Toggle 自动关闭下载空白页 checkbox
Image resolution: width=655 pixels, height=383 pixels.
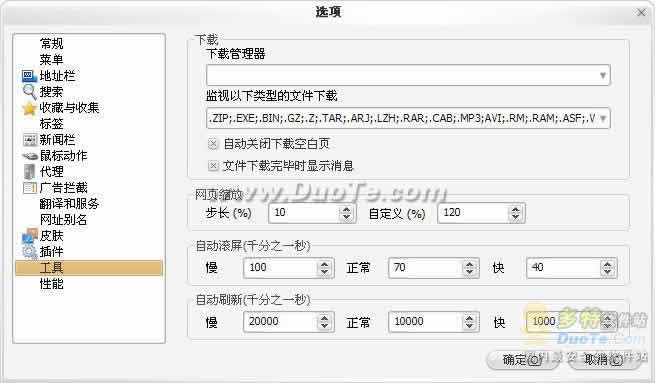[x=213, y=144]
